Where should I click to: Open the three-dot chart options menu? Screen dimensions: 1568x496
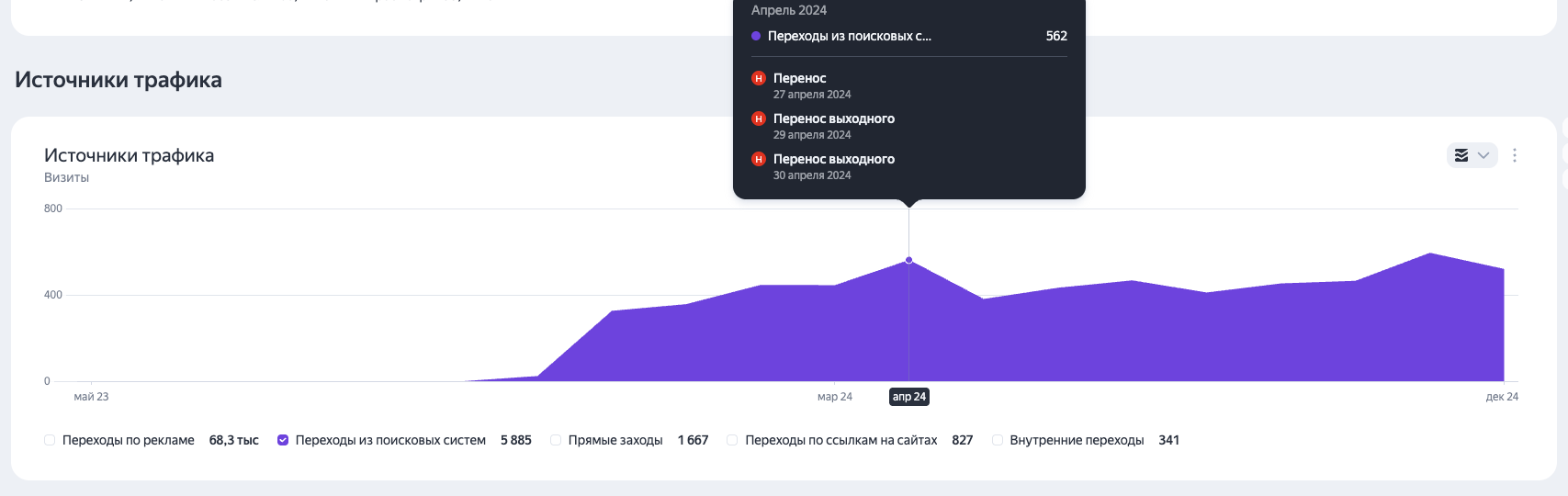[x=1515, y=155]
